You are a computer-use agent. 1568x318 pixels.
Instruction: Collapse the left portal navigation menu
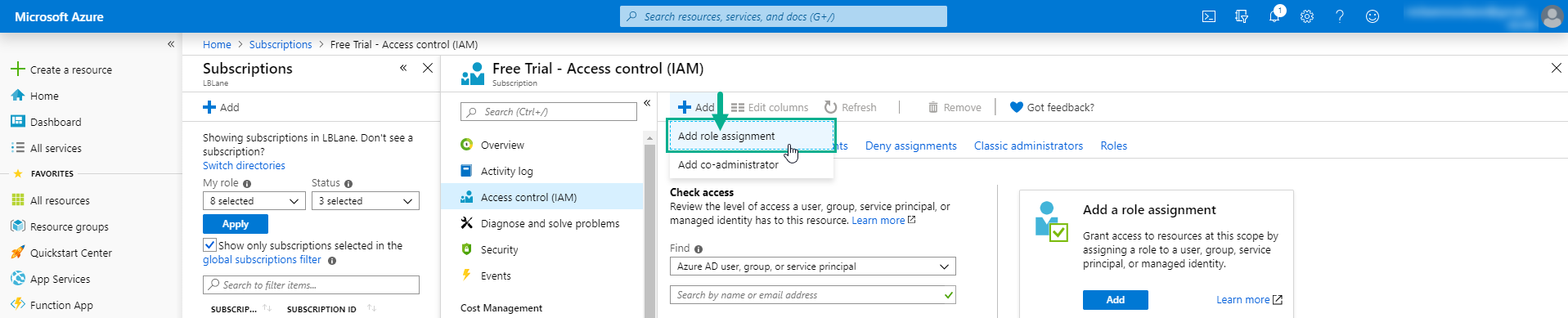(171, 44)
